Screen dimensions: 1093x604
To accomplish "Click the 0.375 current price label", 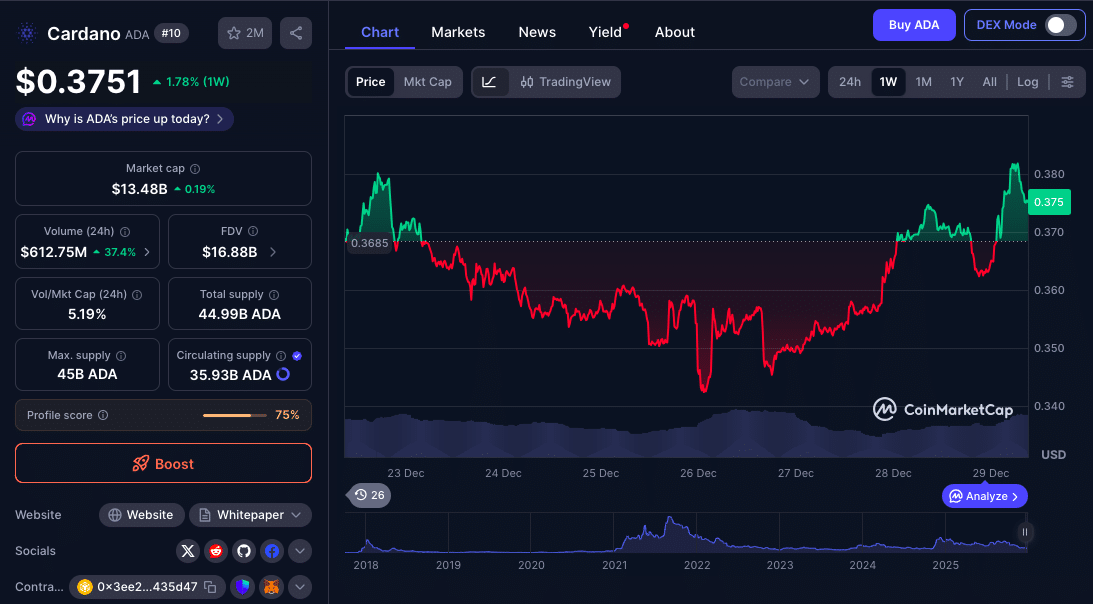I will [1049, 202].
